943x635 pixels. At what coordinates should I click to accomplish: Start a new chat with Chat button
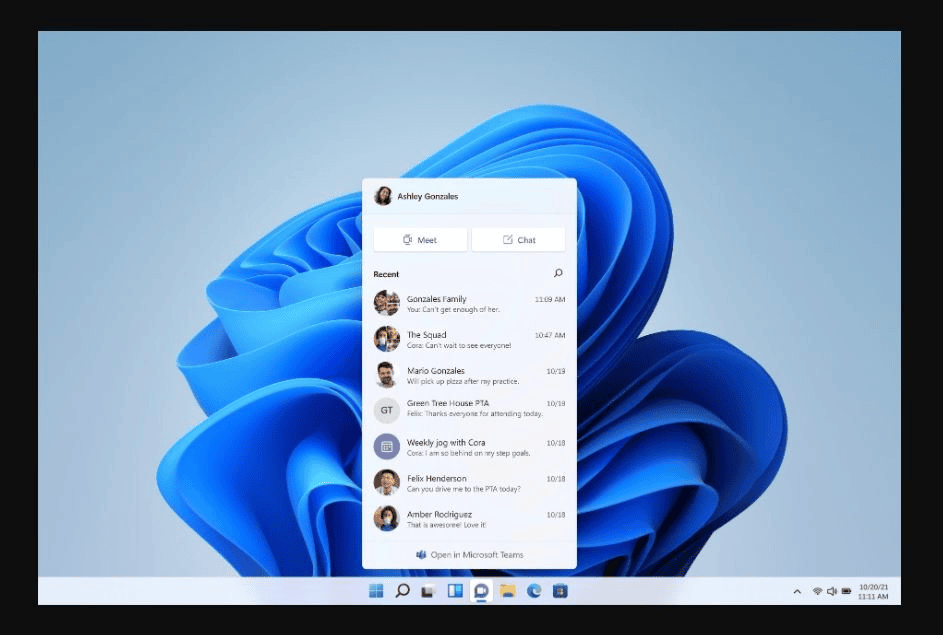click(518, 240)
